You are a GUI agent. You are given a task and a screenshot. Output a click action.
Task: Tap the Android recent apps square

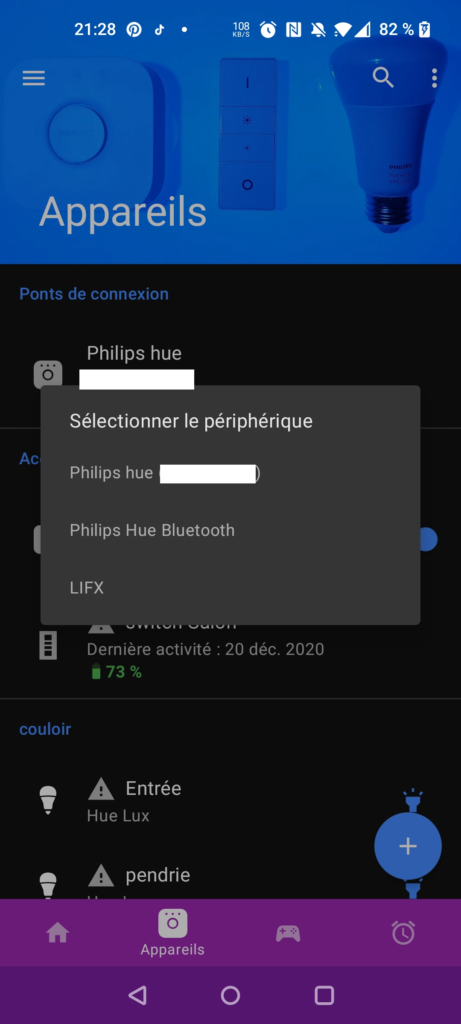tap(325, 995)
